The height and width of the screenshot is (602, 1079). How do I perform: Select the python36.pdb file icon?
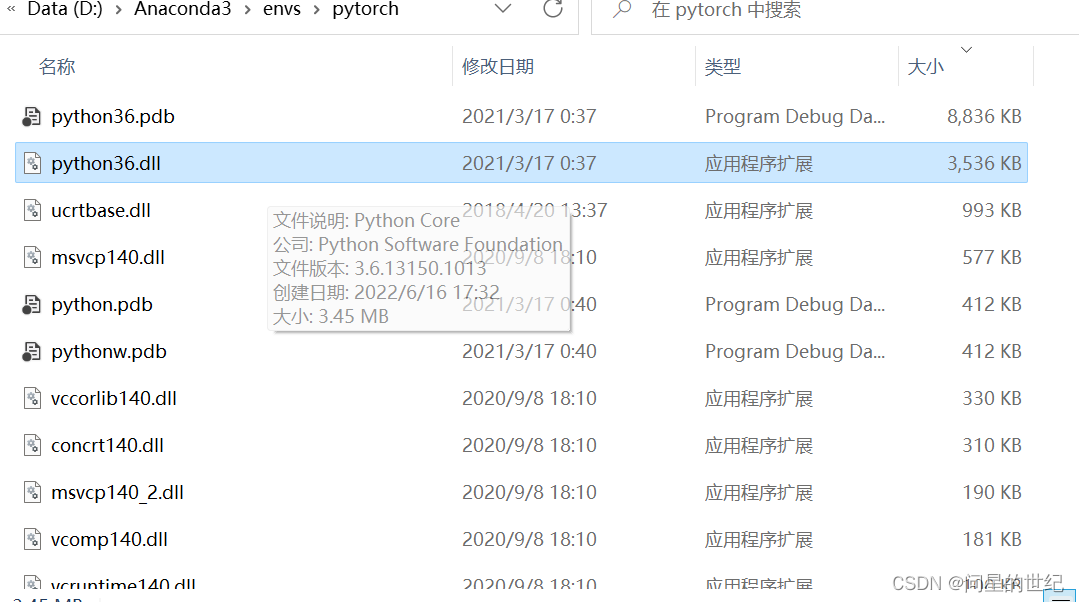(x=30, y=116)
